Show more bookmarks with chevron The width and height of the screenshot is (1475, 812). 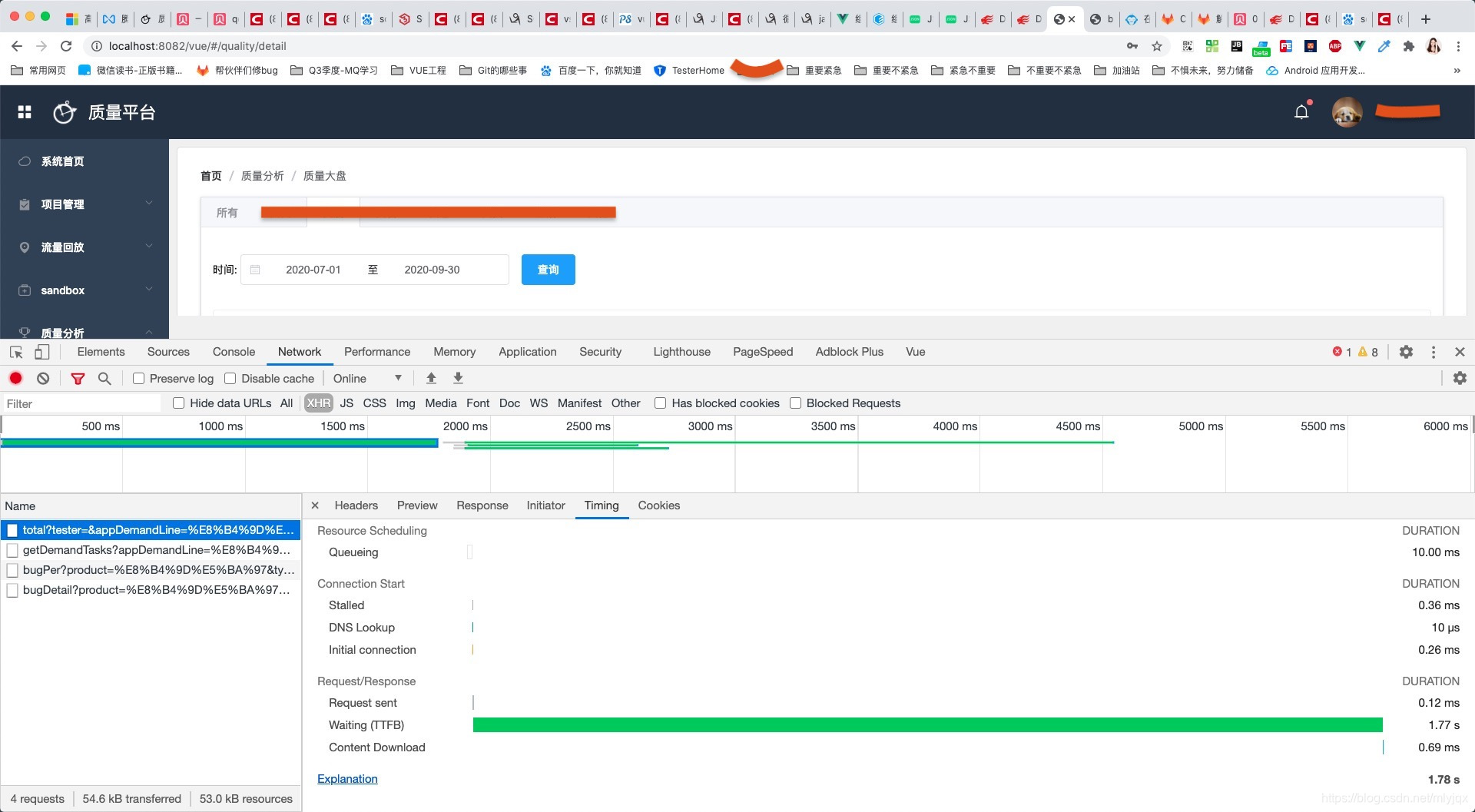point(1457,71)
